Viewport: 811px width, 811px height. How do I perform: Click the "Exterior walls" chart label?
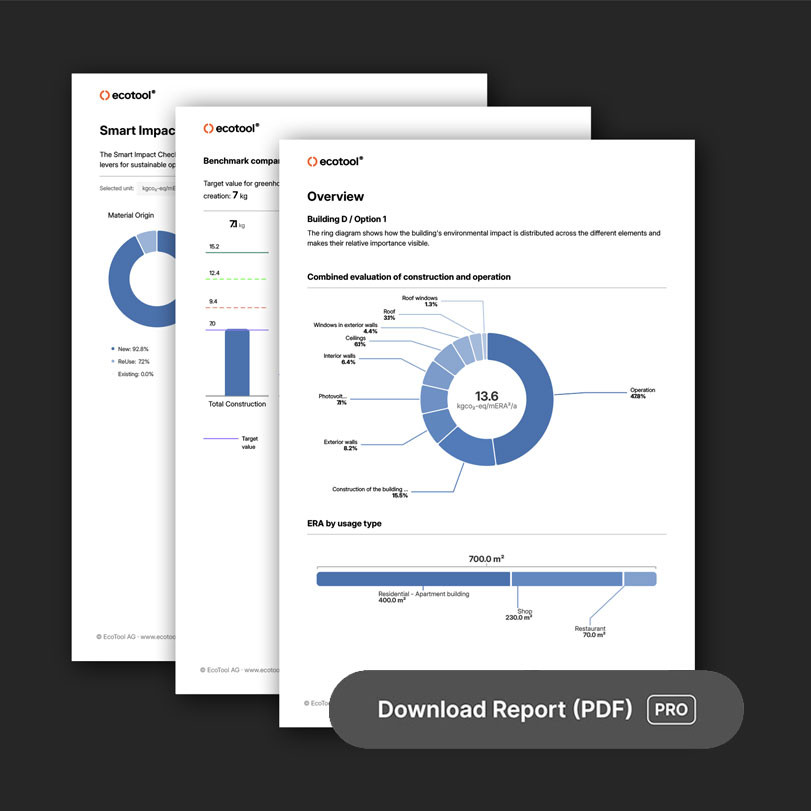[340, 442]
